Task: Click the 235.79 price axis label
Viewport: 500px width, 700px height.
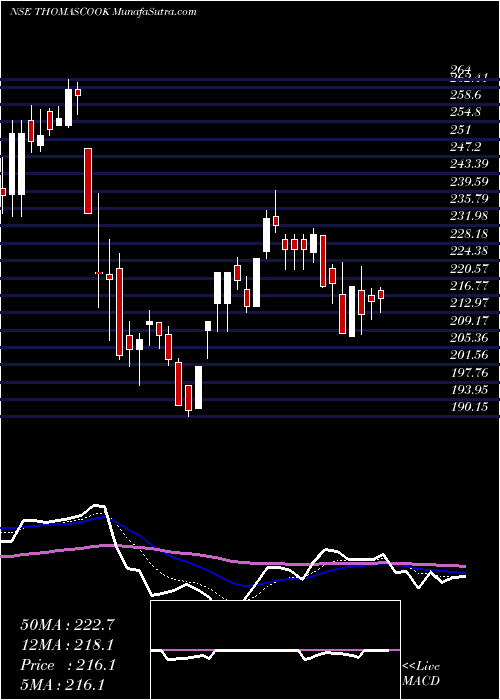Action: tap(469, 199)
